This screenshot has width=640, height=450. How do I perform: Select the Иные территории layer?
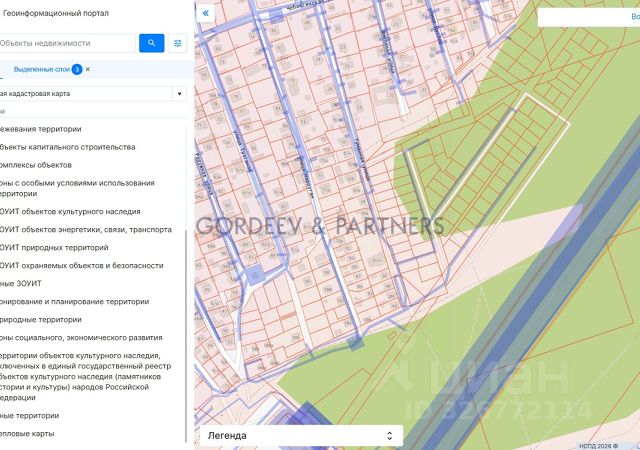pyautogui.click(x=29, y=416)
